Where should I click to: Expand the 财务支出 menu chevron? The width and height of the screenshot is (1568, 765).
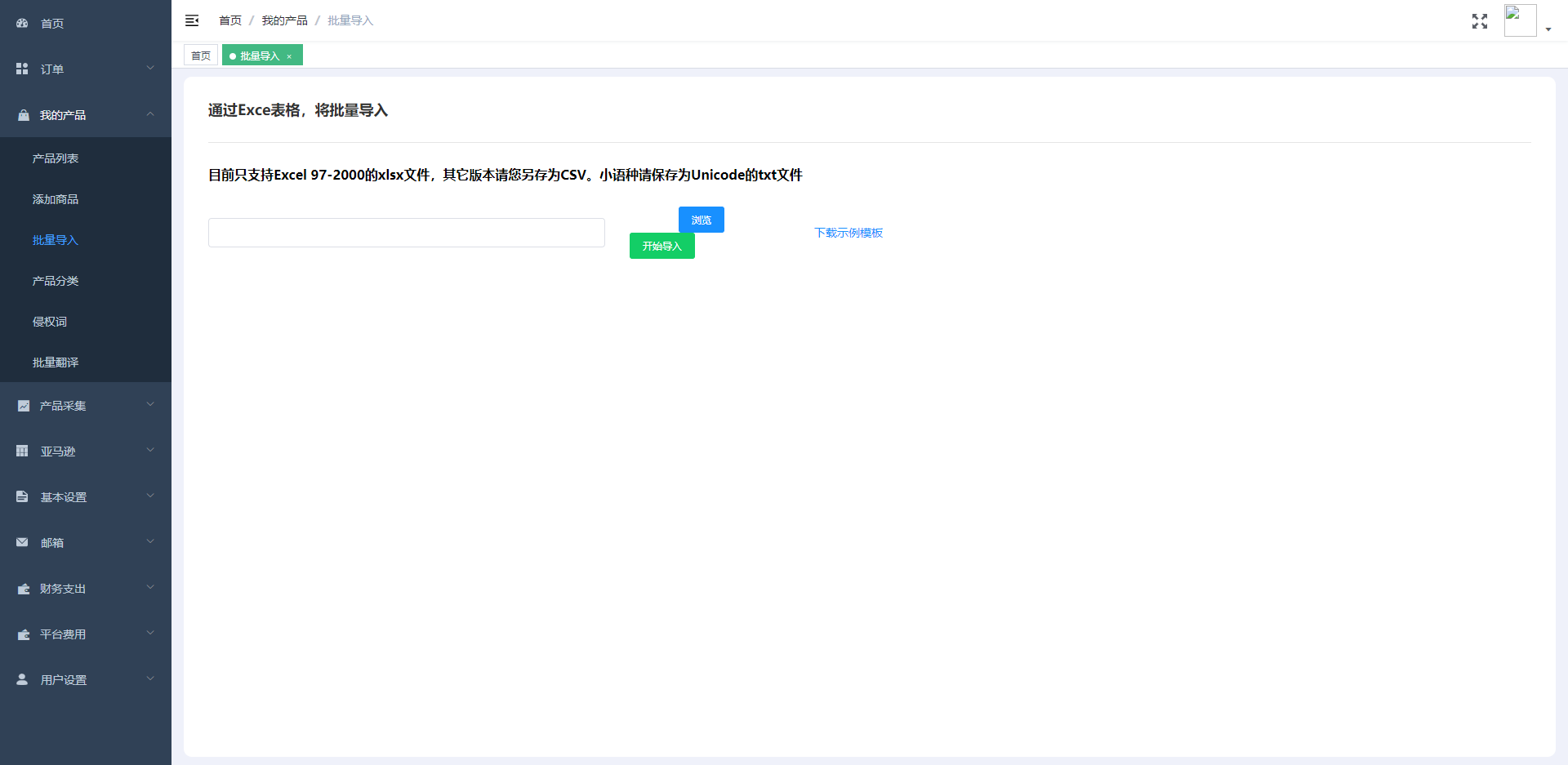(150, 588)
